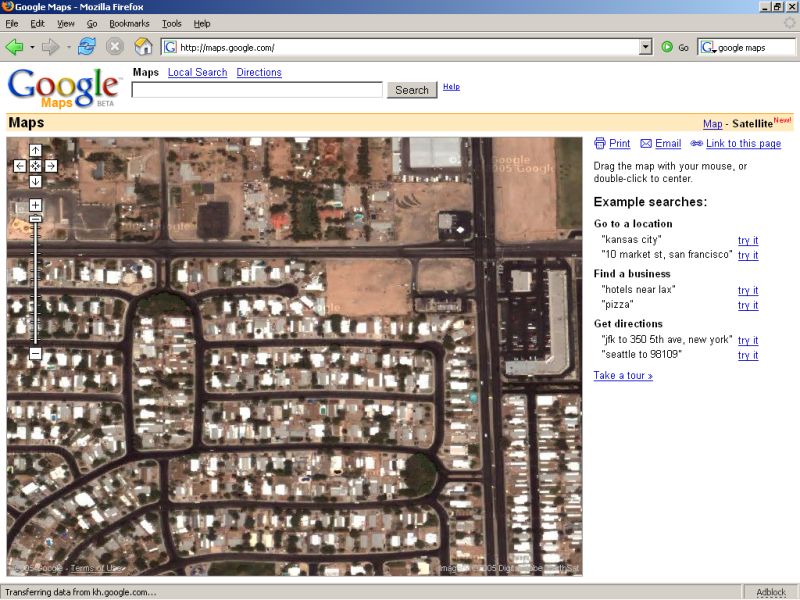Open the search engine selector dropdown
This screenshot has width=800, height=600.
coord(708,47)
